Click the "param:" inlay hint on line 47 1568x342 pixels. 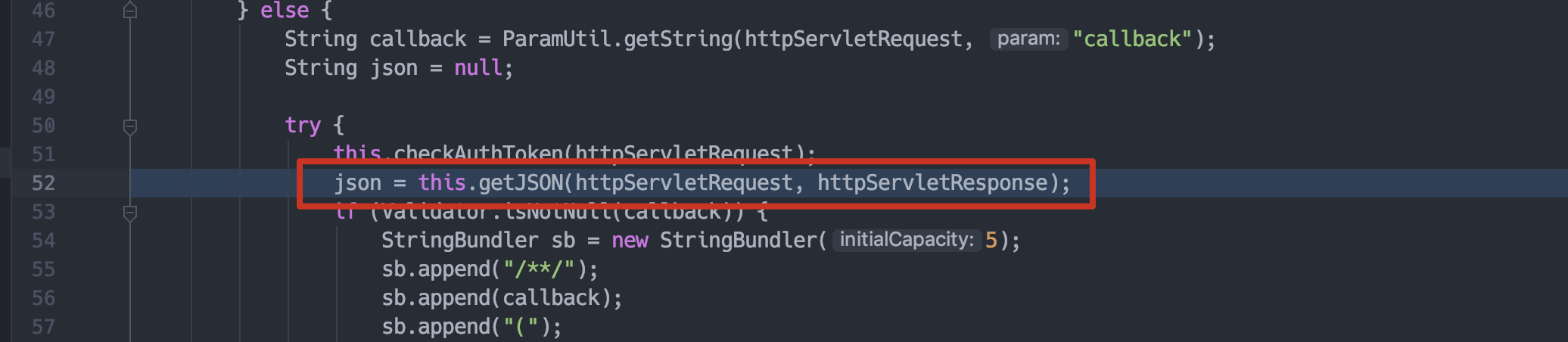(x=1028, y=39)
